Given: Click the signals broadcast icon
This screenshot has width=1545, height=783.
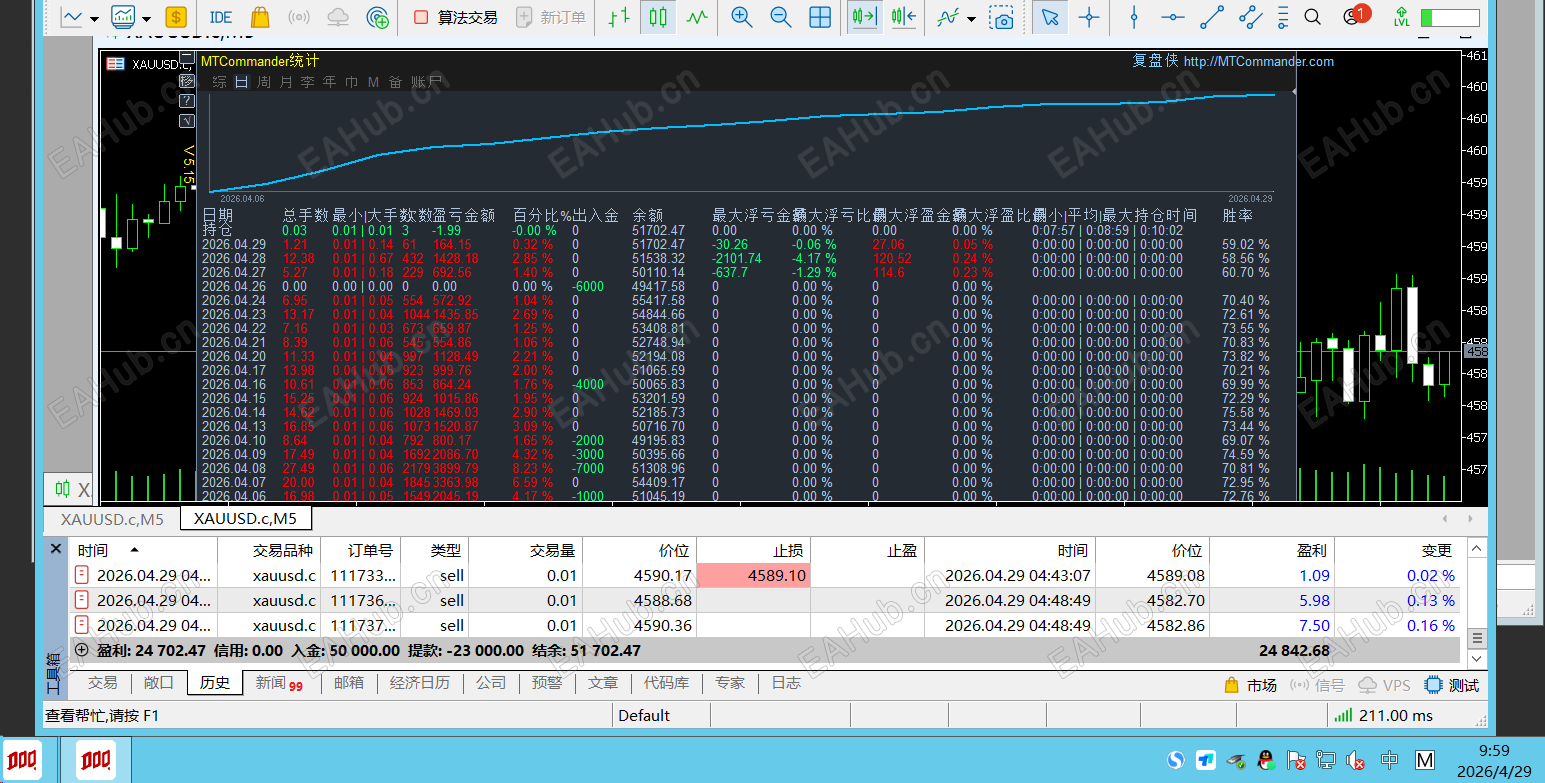Looking at the screenshot, I should click(x=298, y=17).
